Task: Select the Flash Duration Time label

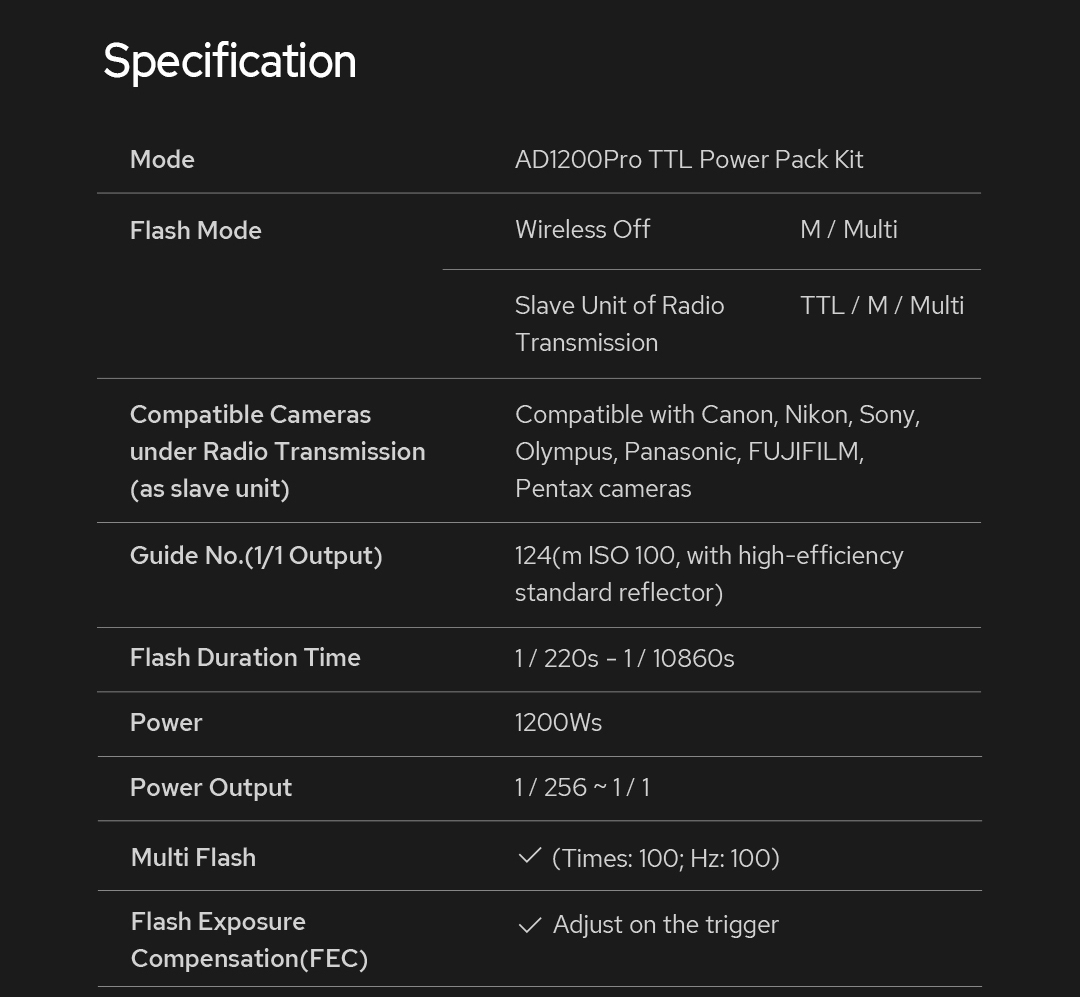Action: 245,657
